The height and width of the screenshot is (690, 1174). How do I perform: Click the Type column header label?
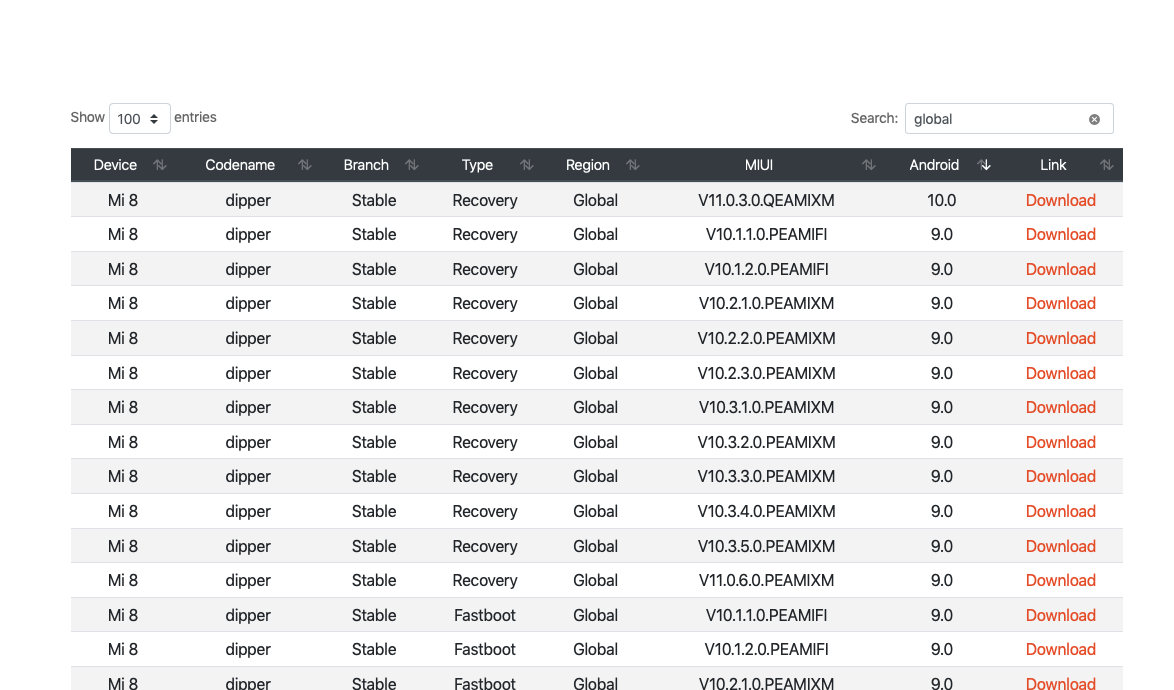[477, 165]
